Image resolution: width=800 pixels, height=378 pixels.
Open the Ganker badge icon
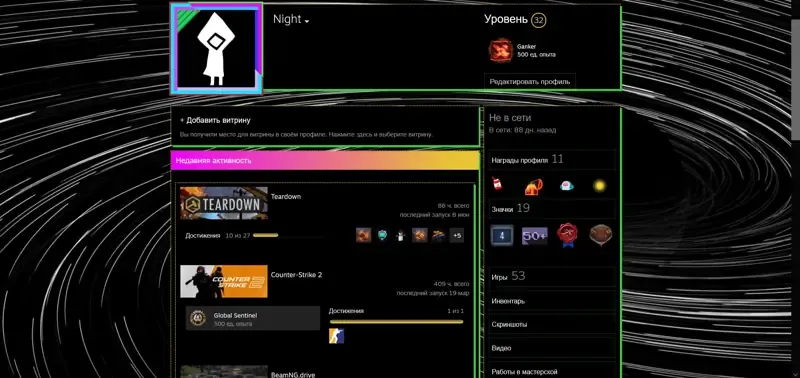click(x=501, y=51)
